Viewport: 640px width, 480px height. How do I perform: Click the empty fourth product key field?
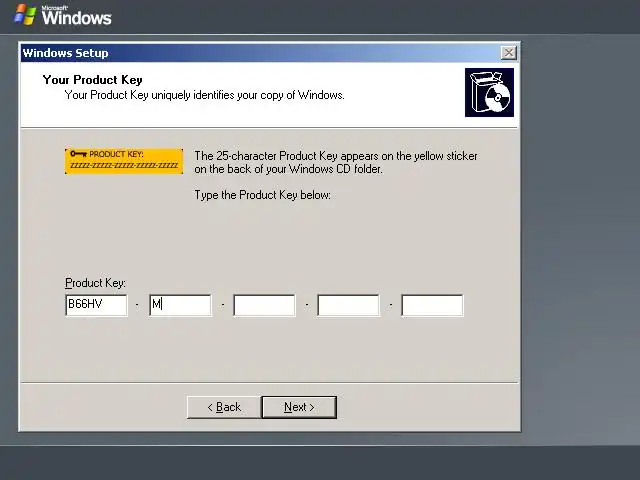[349, 305]
